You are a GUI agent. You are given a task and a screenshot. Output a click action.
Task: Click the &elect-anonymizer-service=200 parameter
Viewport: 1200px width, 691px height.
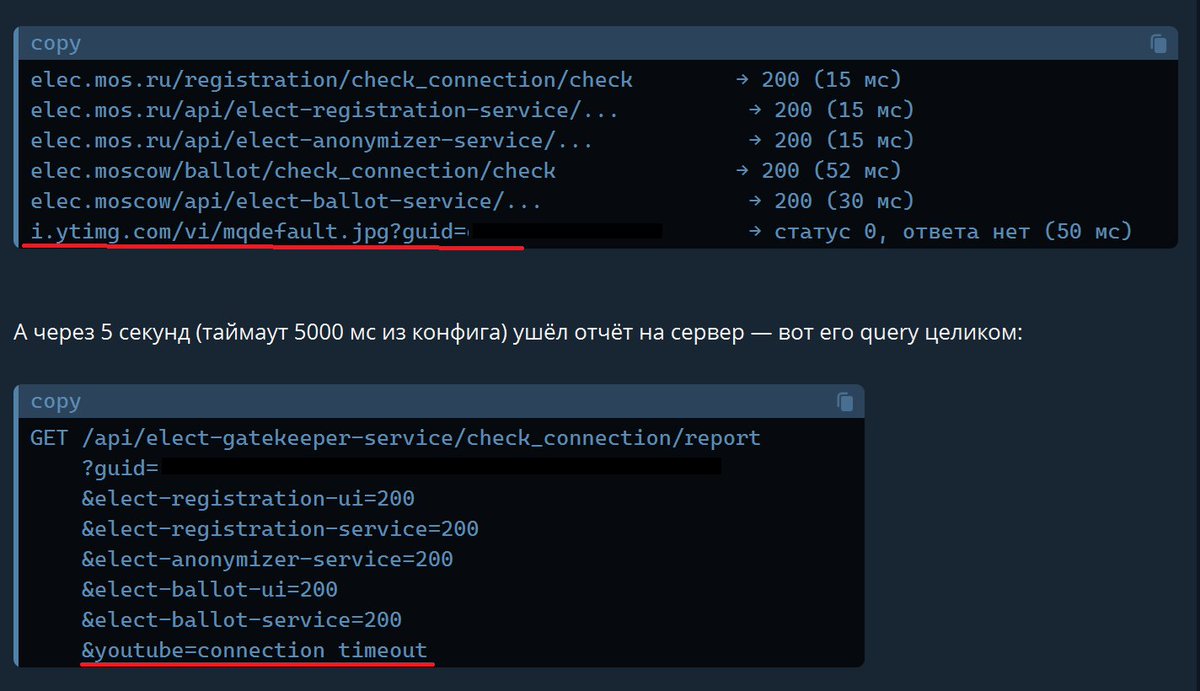coord(267,559)
